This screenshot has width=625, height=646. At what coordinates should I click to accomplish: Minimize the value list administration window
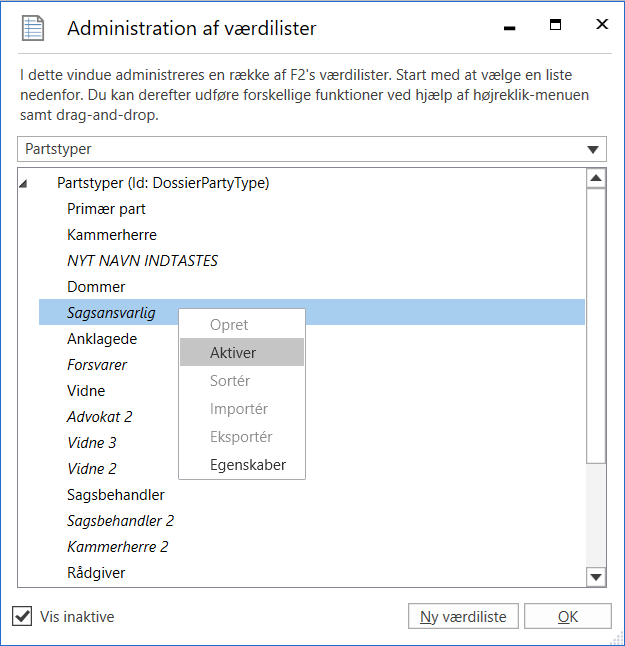click(509, 27)
